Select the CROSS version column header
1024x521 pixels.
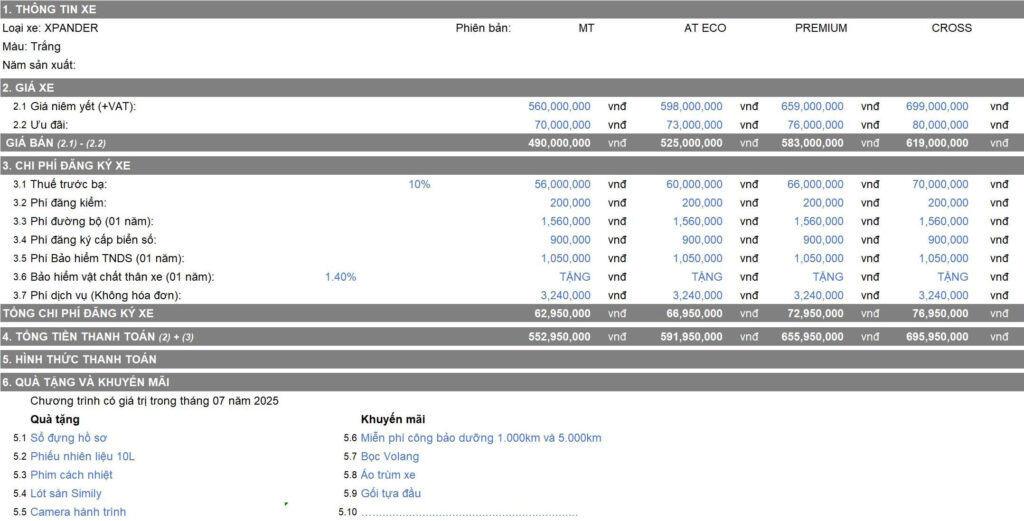point(951,28)
